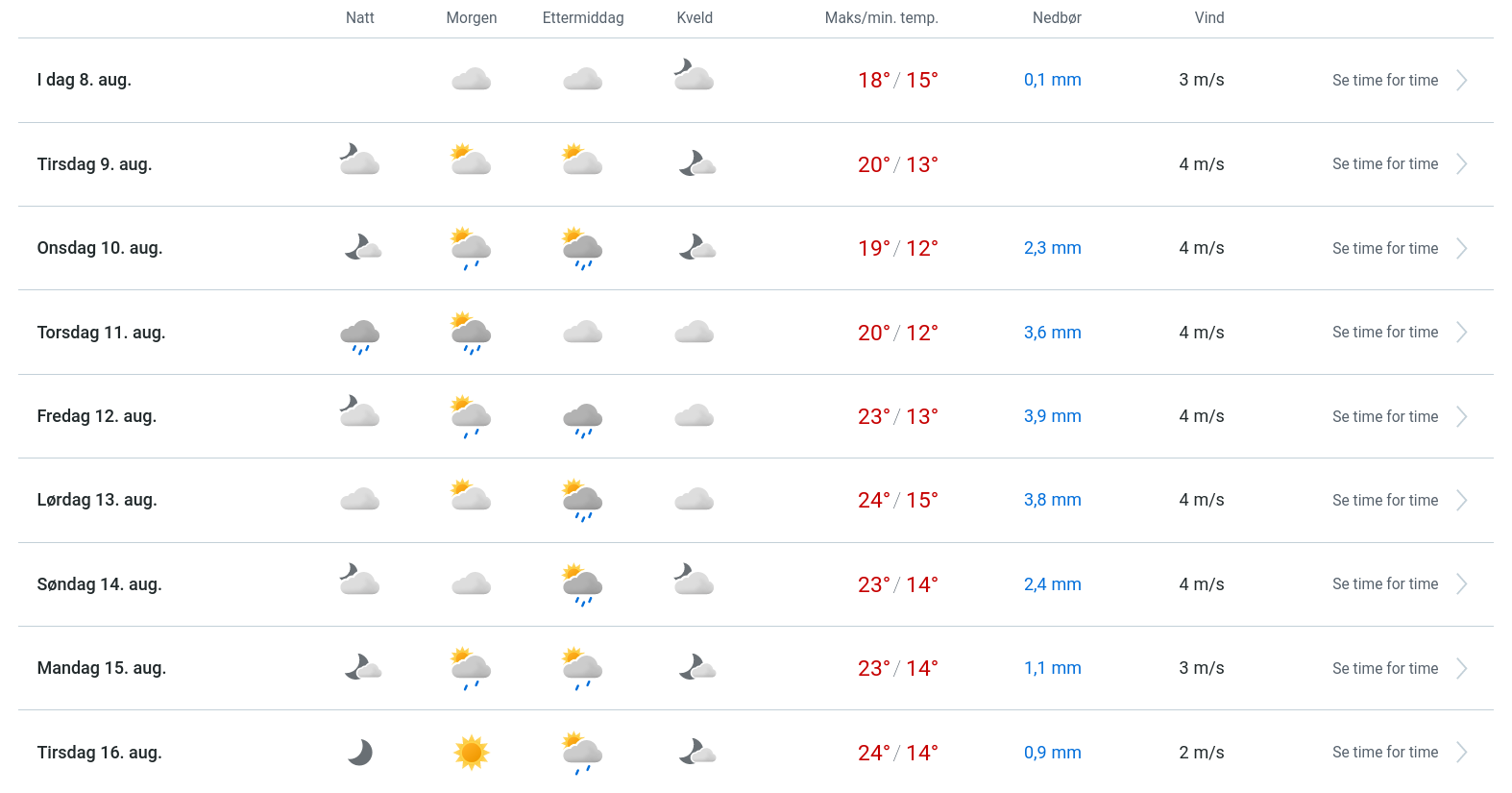The height and width of the screenshot is (793, 1512).
Task: Open 'Se time for time' for Tirsdag 9. aug.
Action: [x=1384, y=164]
